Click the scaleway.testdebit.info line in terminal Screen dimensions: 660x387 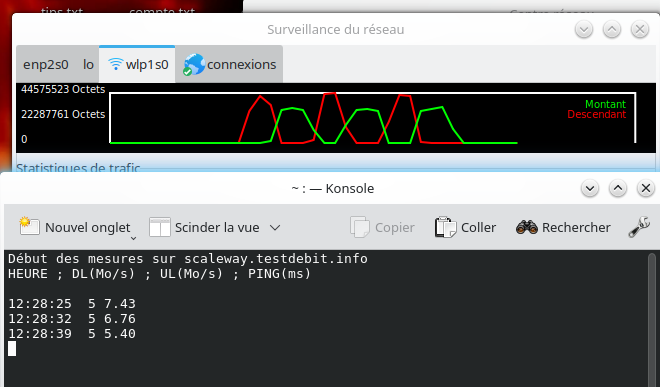(x=188, y=259)
